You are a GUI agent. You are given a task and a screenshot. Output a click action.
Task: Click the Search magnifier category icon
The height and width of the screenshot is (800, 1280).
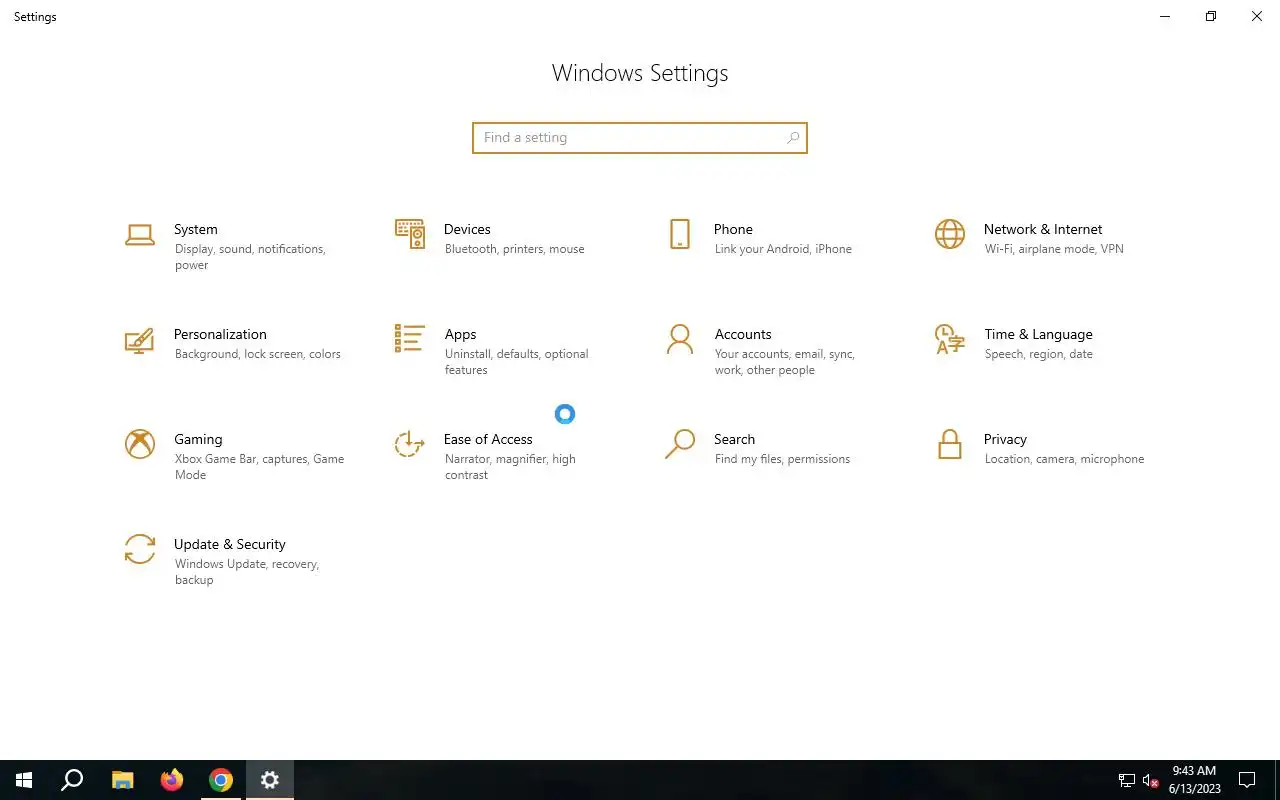(680, 444)
